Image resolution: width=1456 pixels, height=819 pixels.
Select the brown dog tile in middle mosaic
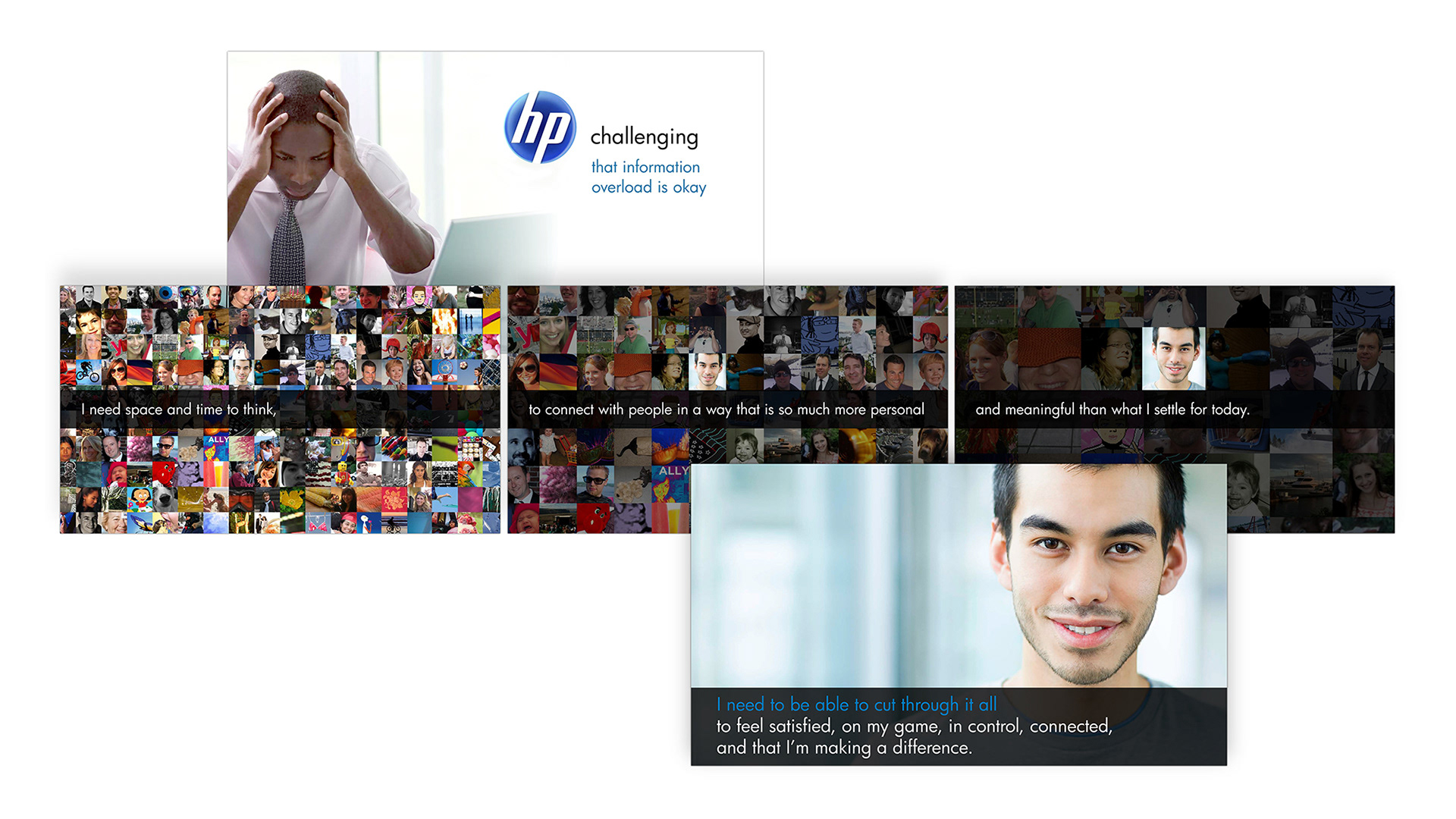(x=931, y=445)
